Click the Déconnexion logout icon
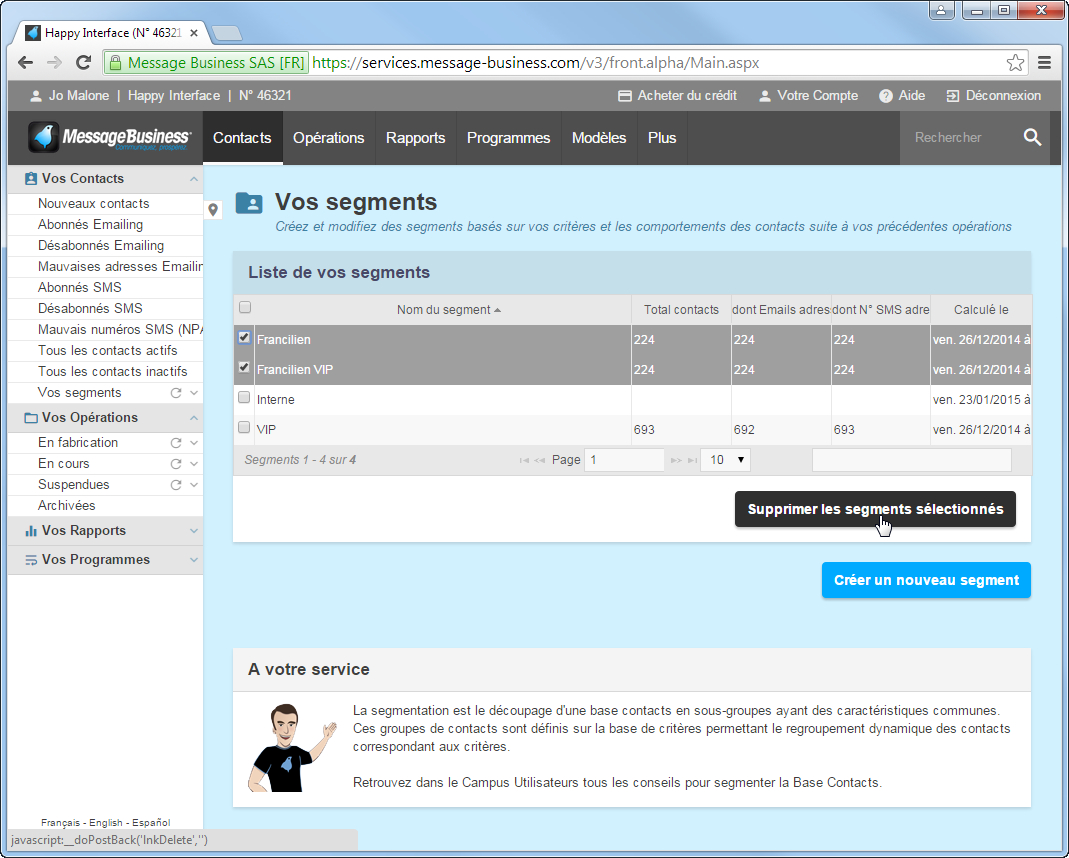This screenshot has height=858, width=1069. coord(953,96)
